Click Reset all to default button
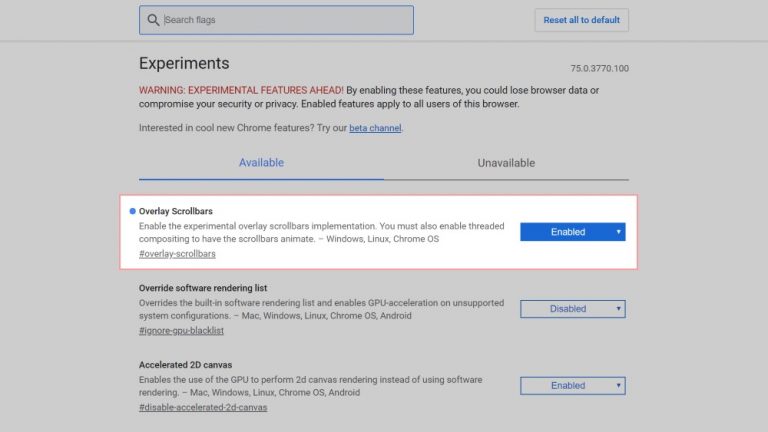This screenshot has height=432, width=768. [581, 20]
